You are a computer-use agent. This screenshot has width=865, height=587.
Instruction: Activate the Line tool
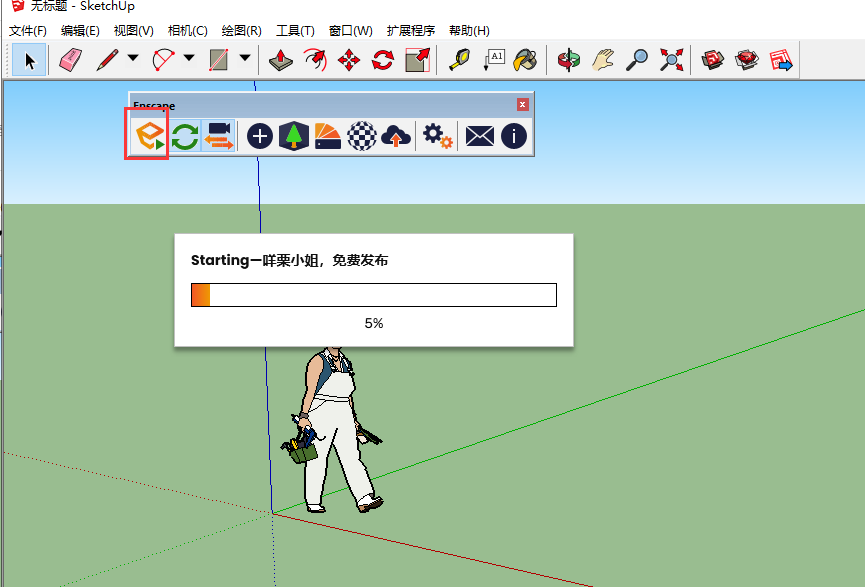[106, 60]
